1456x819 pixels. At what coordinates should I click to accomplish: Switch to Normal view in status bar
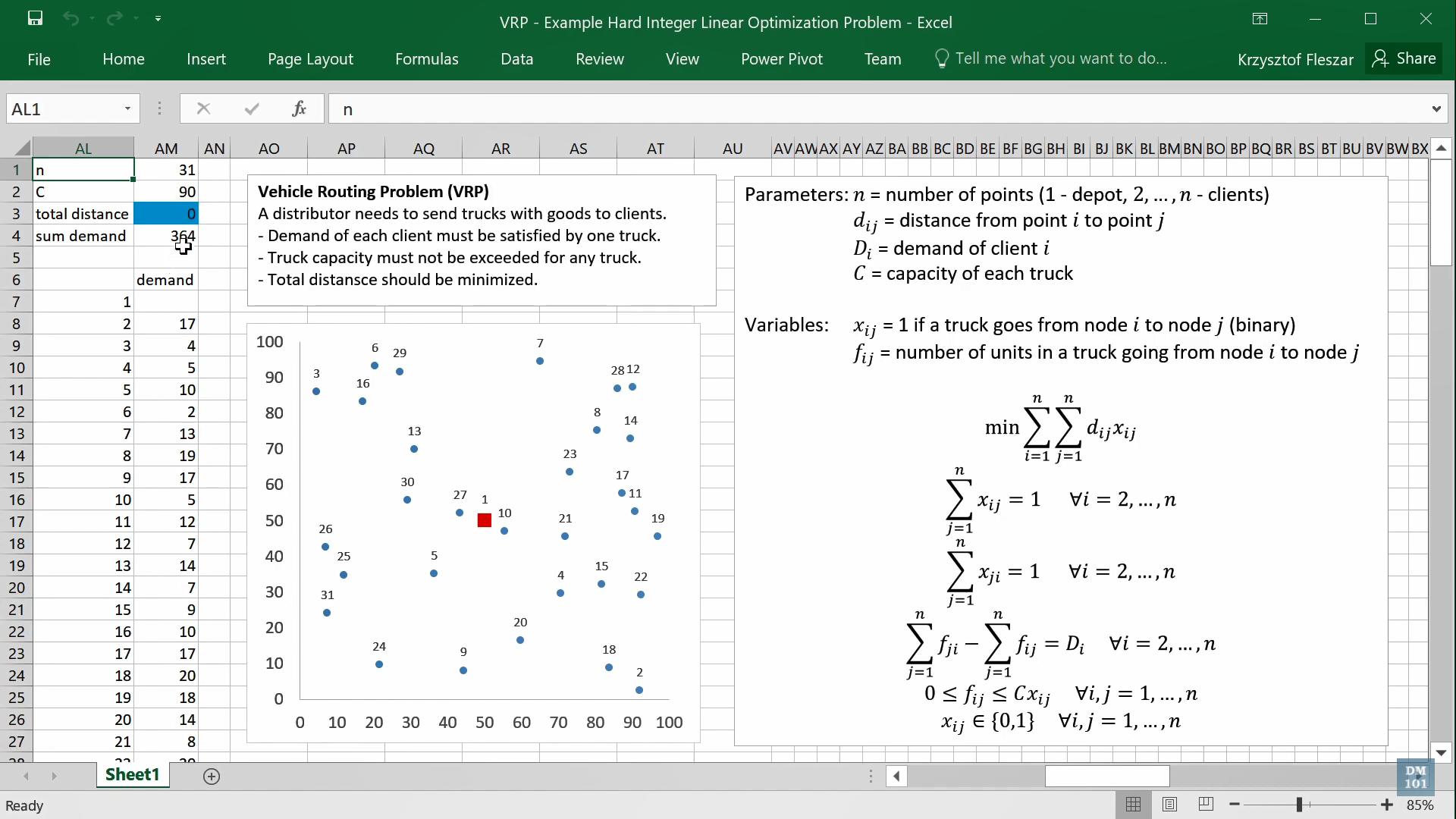[1133, 805]
